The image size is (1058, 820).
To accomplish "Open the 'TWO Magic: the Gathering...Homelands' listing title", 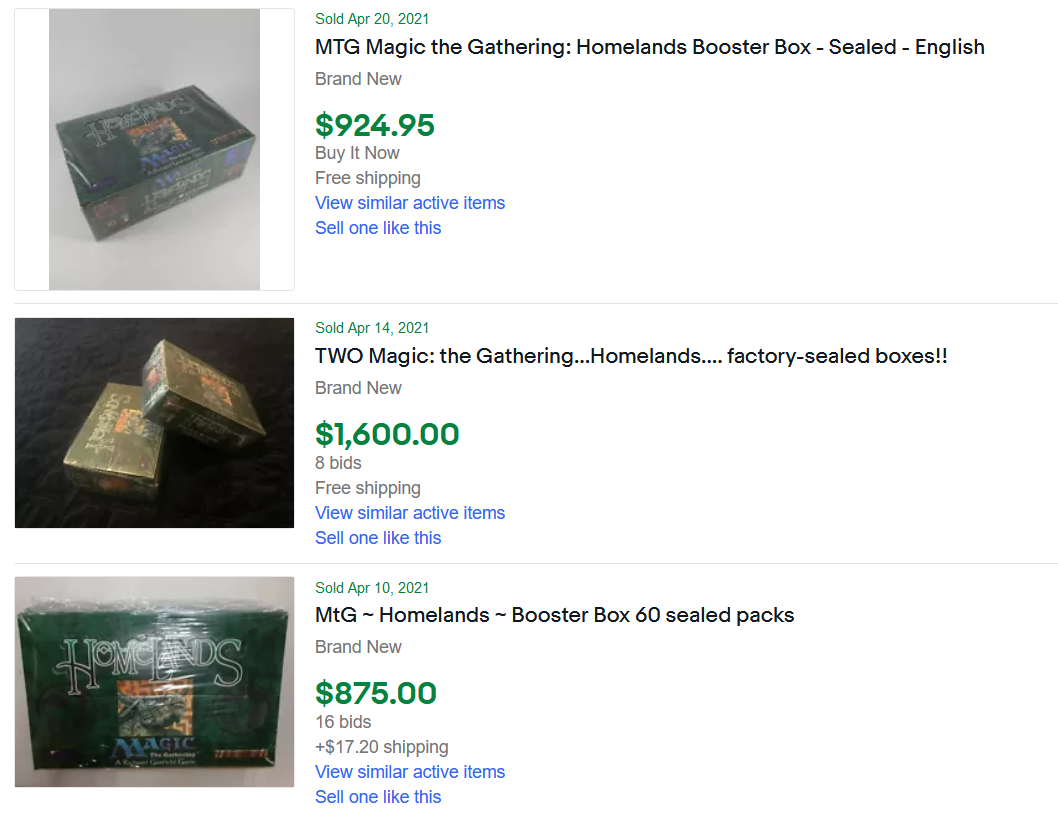I will [630, 356].
